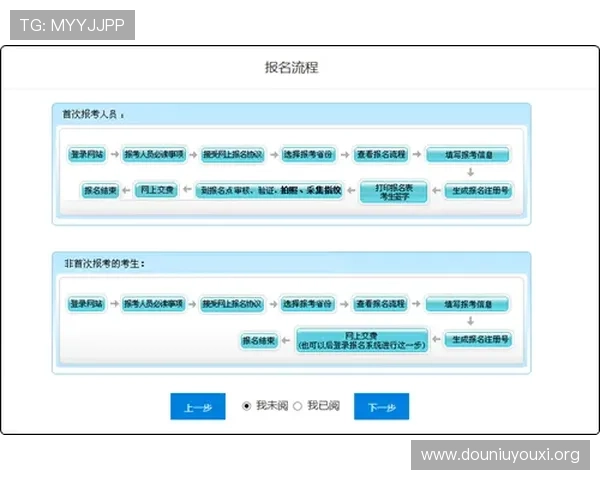Click the 到报名点审核、验证、拍照、采集指纹 step
The height and width of the screenshot is (480, 600).
point(269,190)
